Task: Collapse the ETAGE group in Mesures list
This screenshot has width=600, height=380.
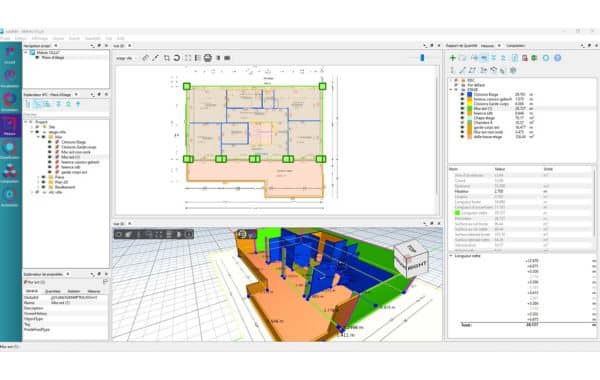Action: click(x=451, y=90)
